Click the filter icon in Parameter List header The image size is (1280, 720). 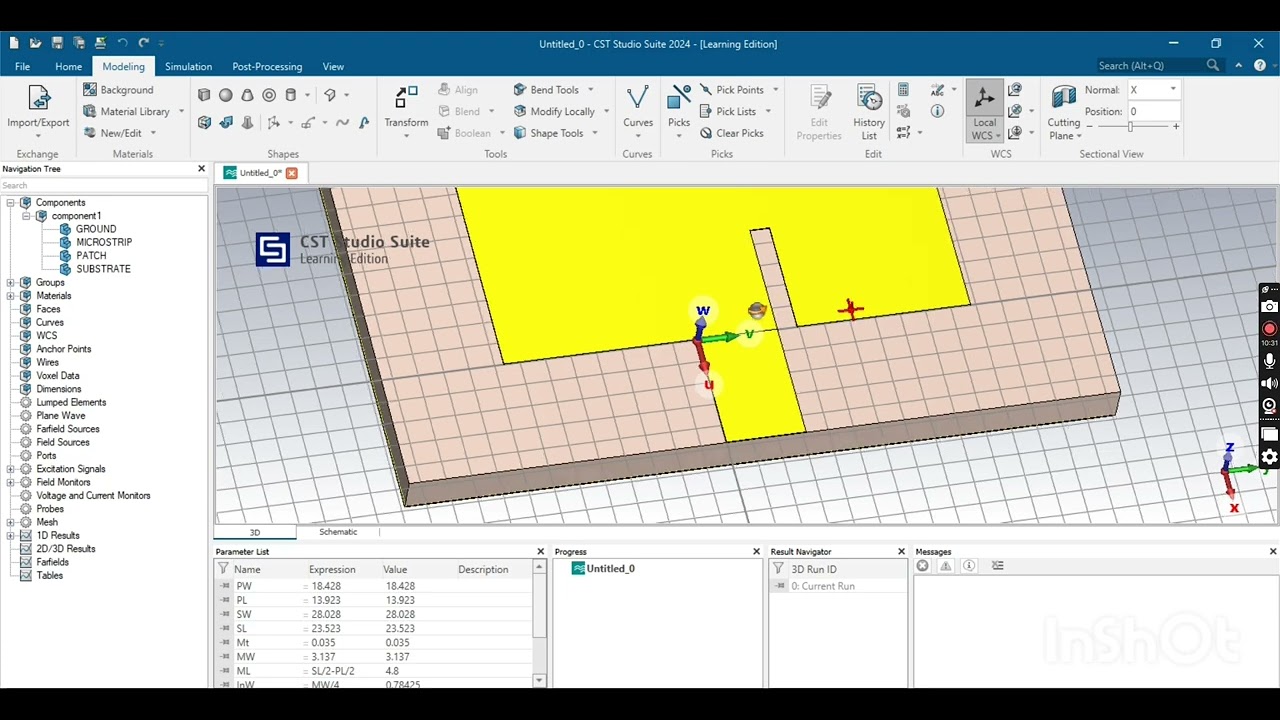[x=223, y=569]
